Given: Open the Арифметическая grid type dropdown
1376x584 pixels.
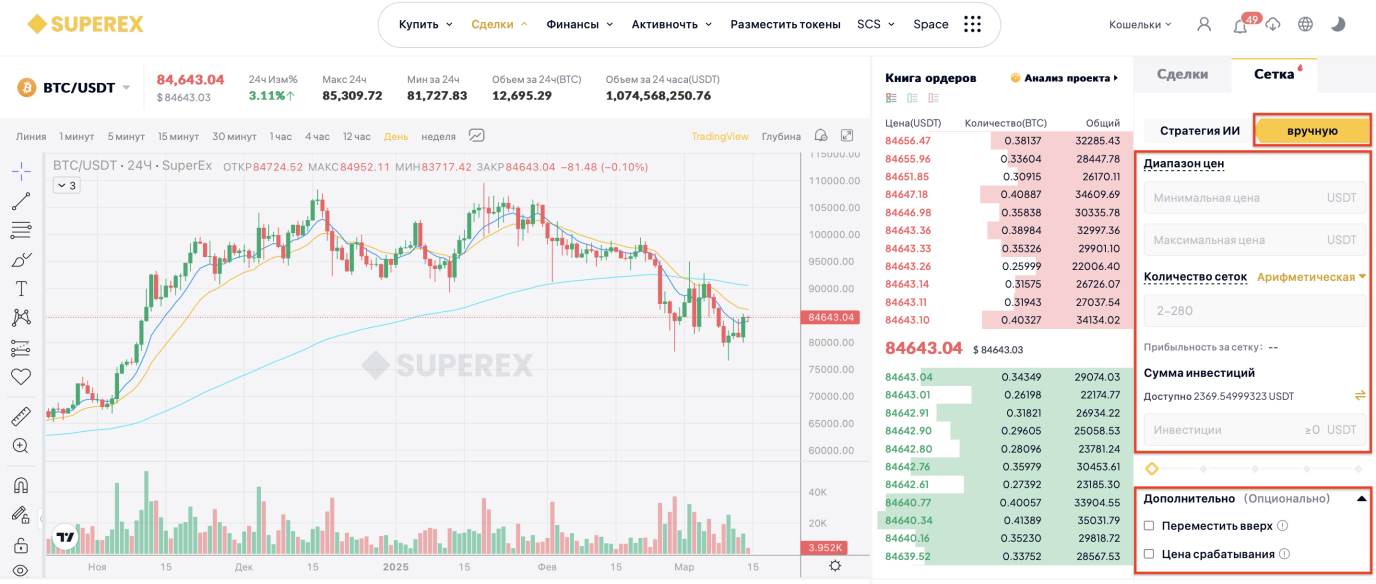Looking at the screenshot, I should click(1312, 277).
